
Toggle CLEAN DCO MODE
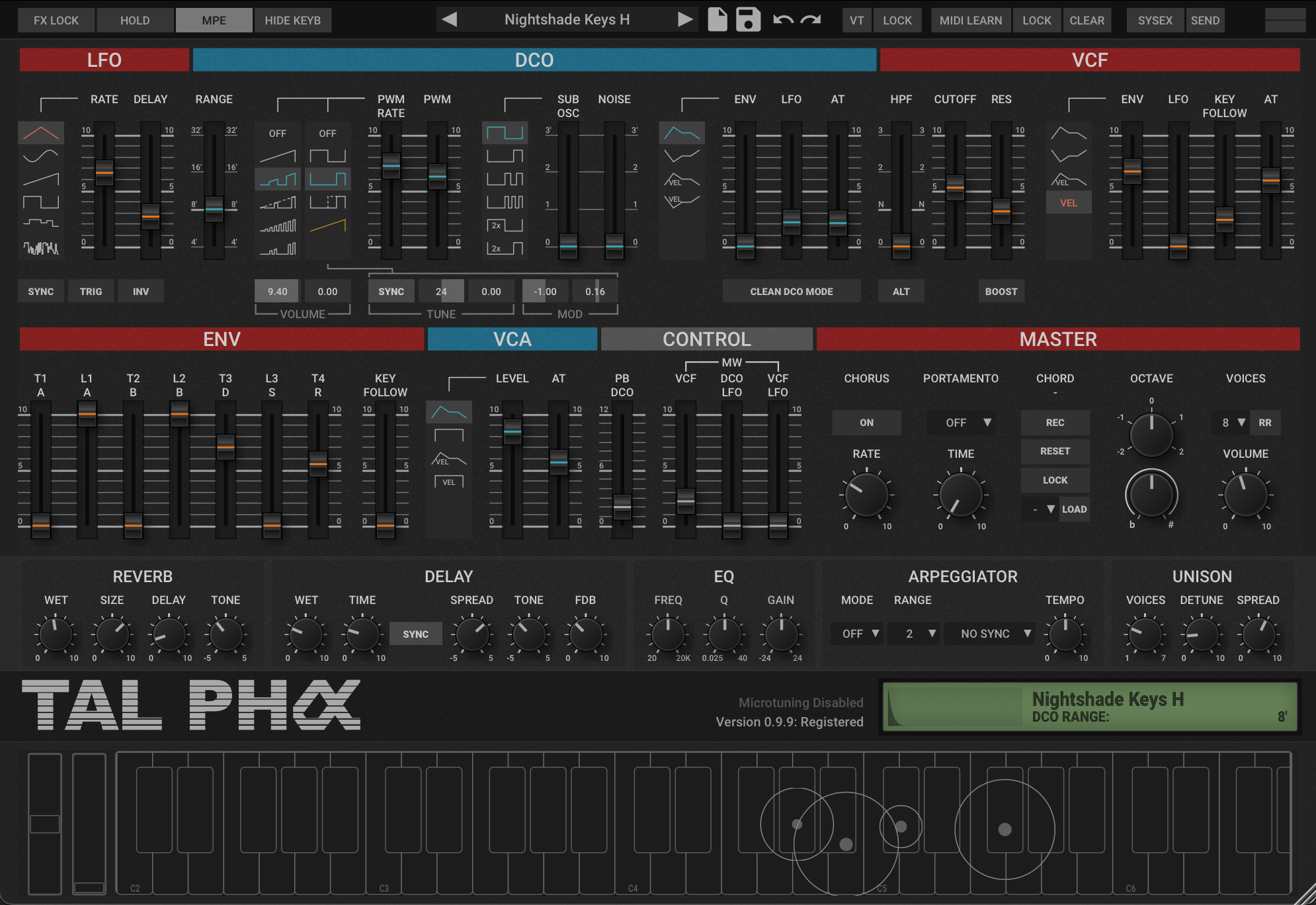tap(791, 292)
